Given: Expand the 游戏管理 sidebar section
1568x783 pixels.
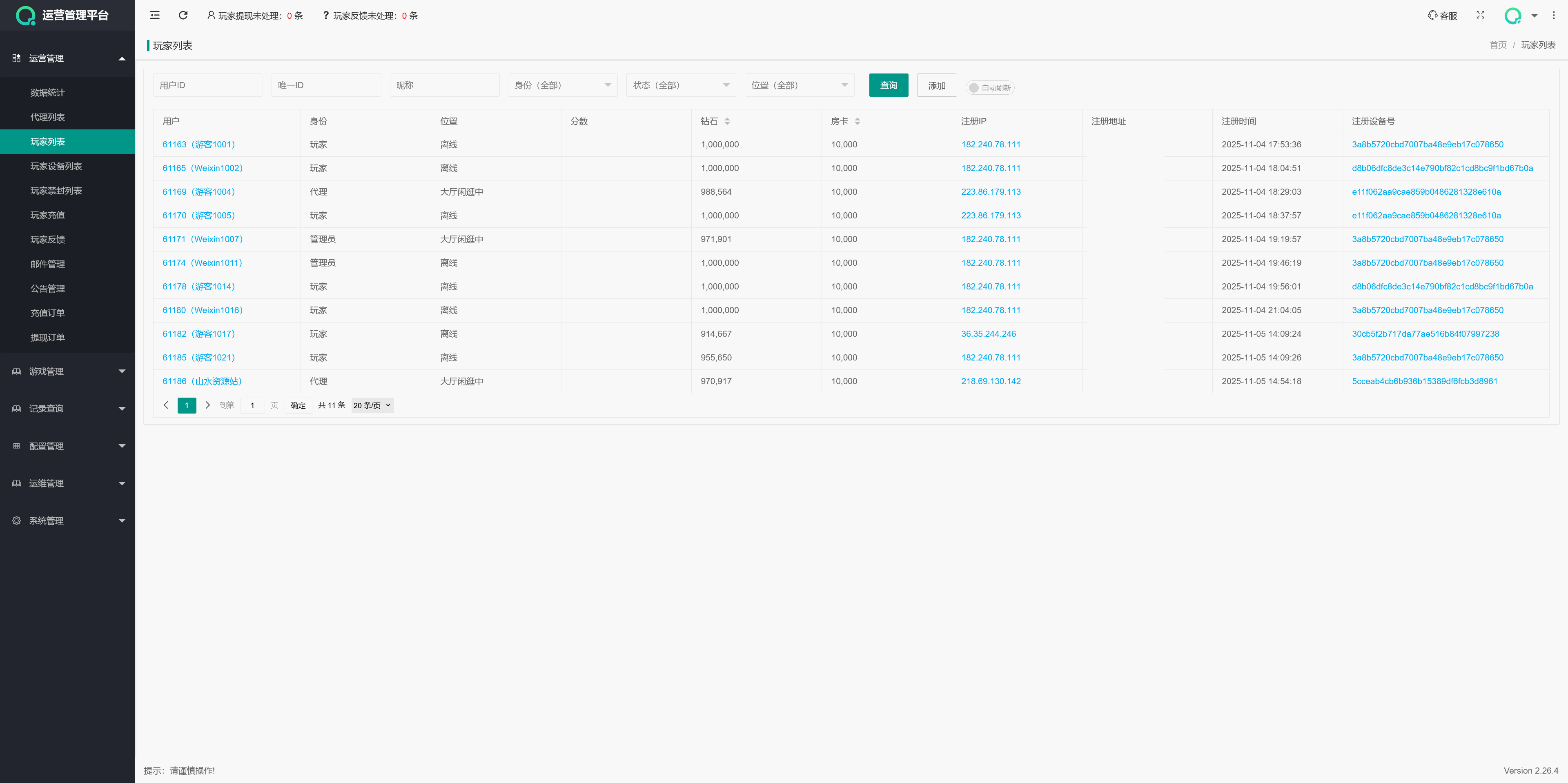Looking at the screenshot, I should (67, 371).
